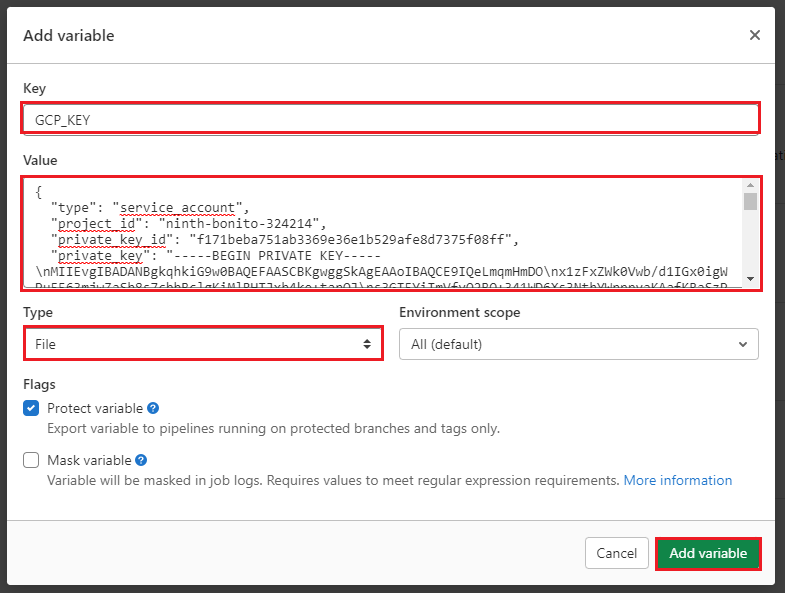Click the Key input field GCP_KEY
This screenshot has width=785, height=593.
tap(390, 119)
